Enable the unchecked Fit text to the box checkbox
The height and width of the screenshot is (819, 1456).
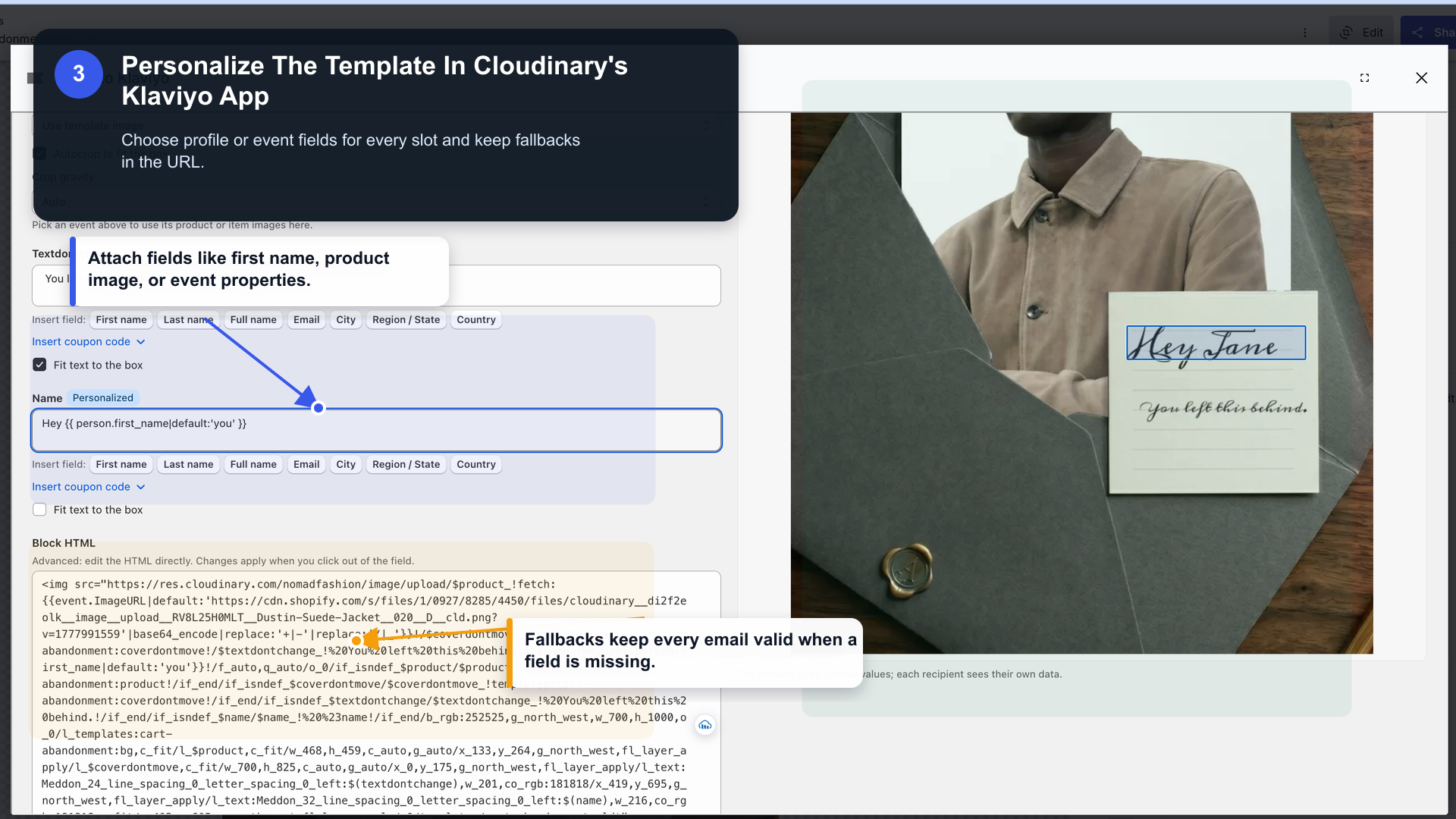click(x=39, y=510)
